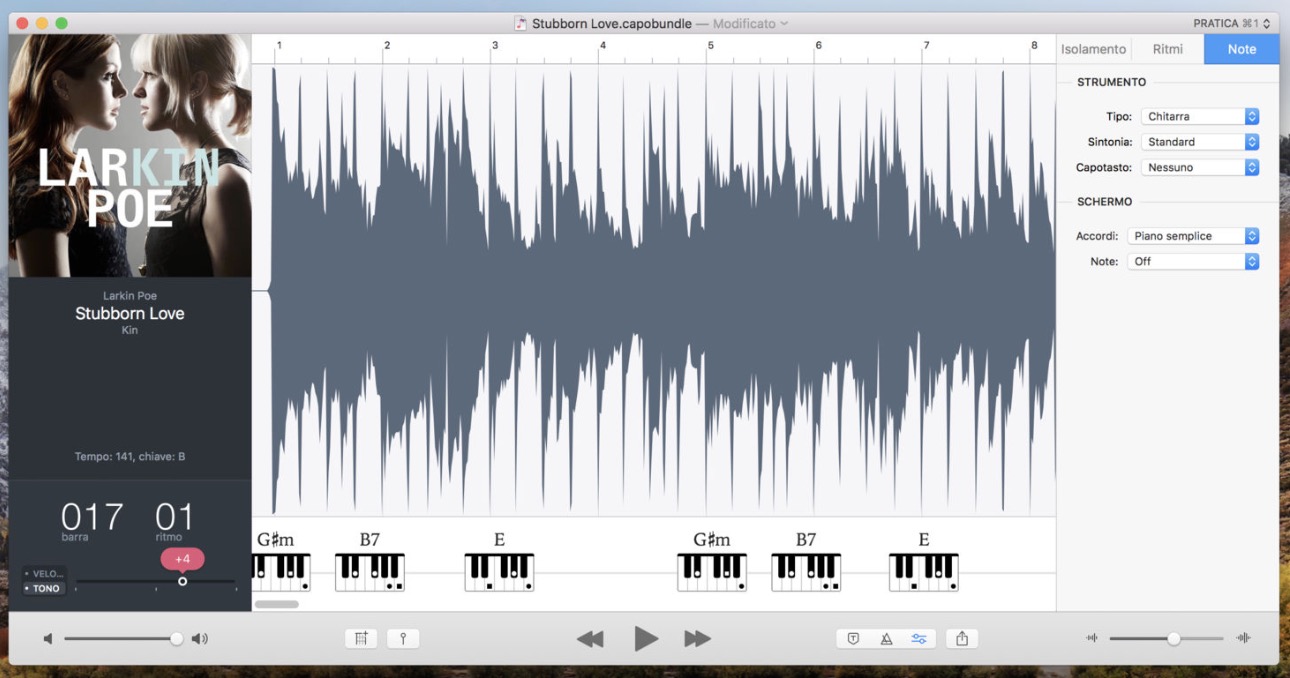Click the share/export icon
1290x678 pixels.
(962, 638)
